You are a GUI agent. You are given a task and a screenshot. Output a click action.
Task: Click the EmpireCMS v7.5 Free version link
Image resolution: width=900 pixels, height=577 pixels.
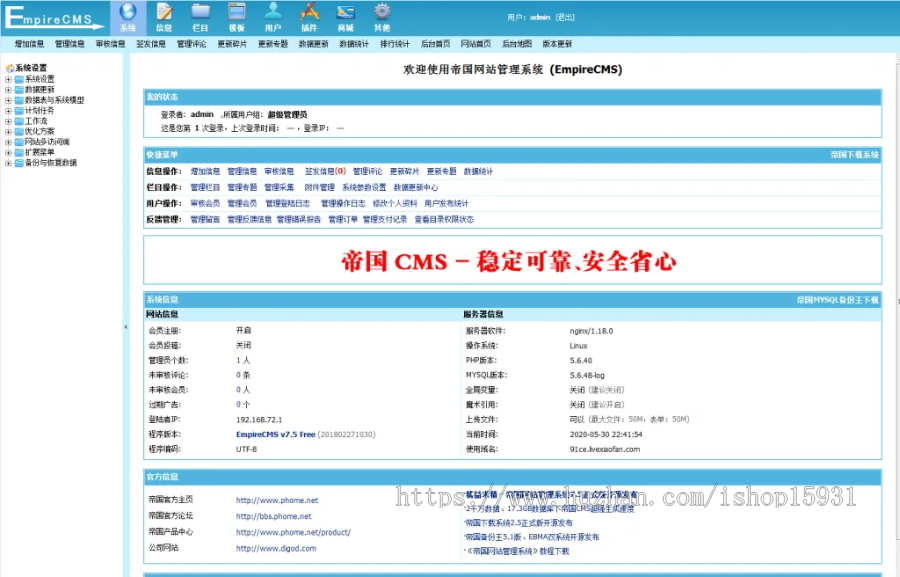[276, 435]
